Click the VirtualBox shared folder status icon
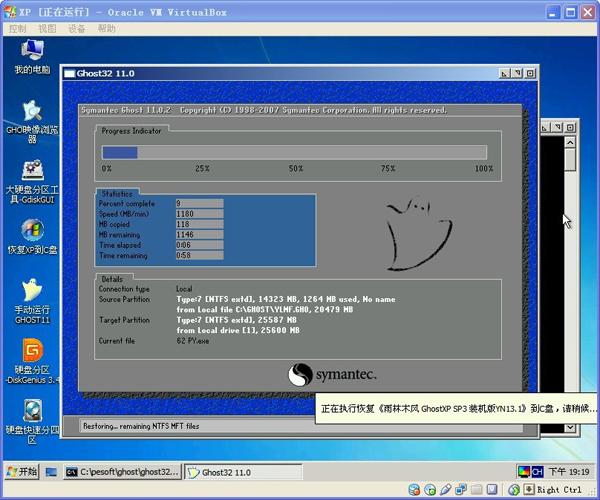This screenshot has width=600, height=500. tap(476, 490)
